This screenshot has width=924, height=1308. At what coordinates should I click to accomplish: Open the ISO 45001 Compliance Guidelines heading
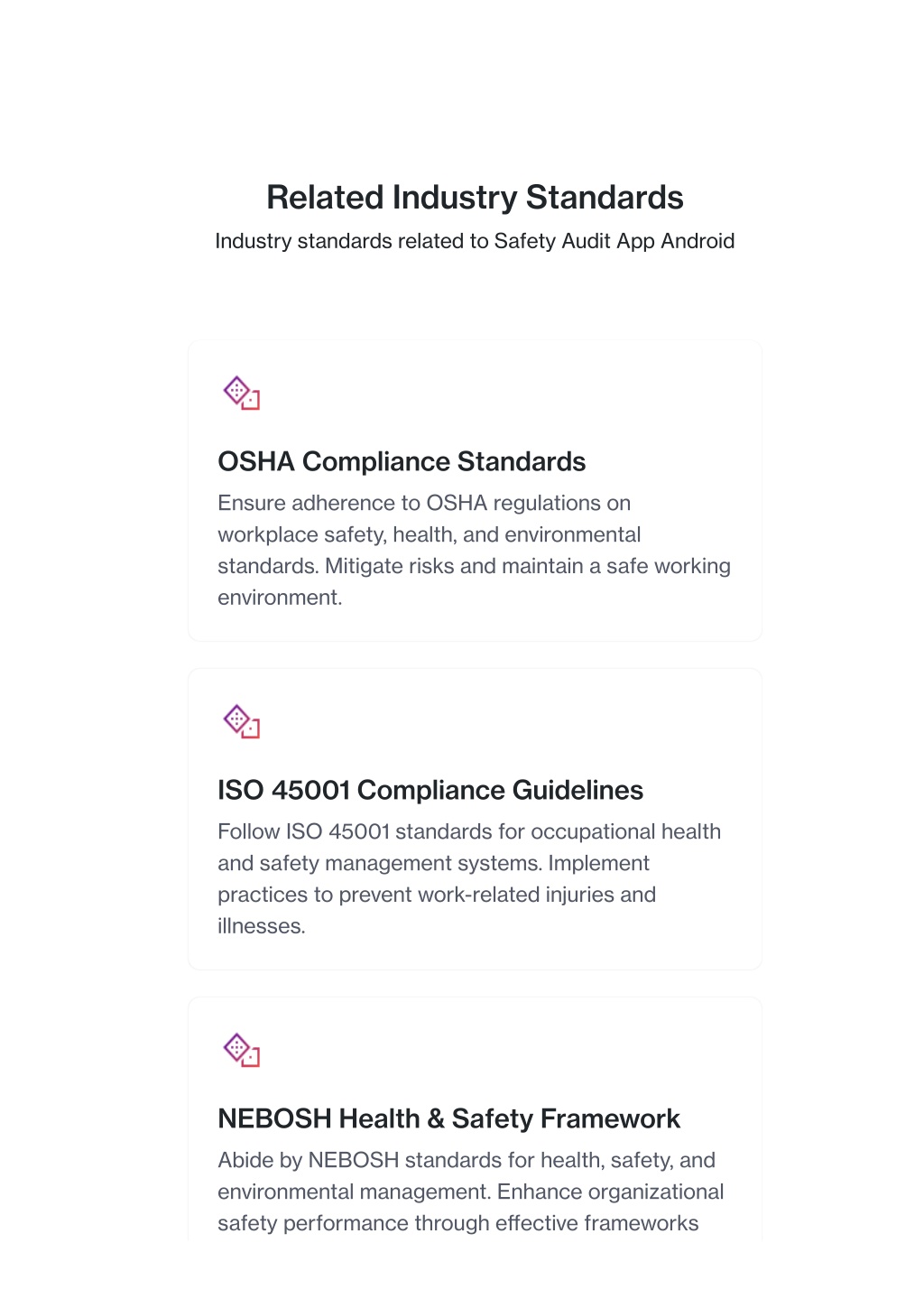pyautogui.click(x=430, y=790)
